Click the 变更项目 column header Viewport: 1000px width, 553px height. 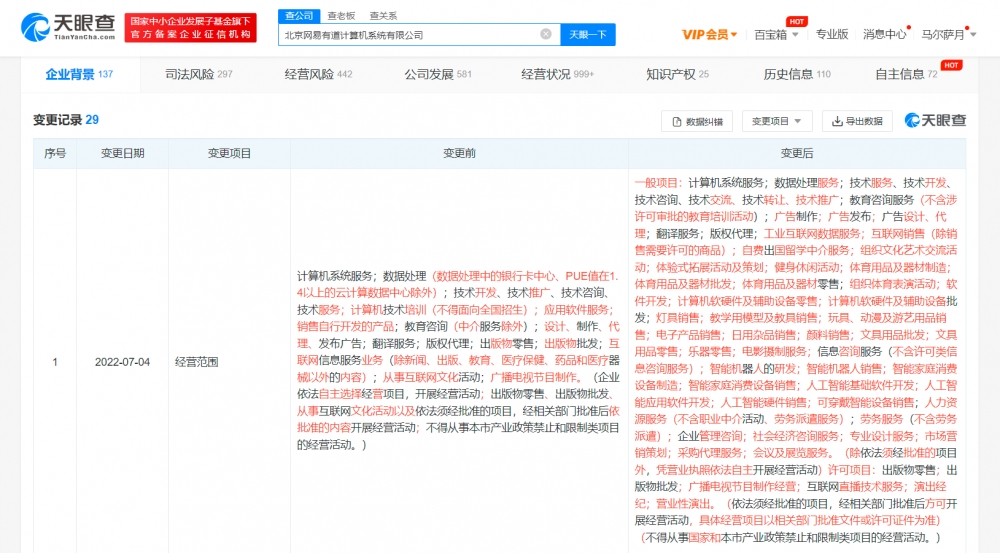tap(229, 154)
